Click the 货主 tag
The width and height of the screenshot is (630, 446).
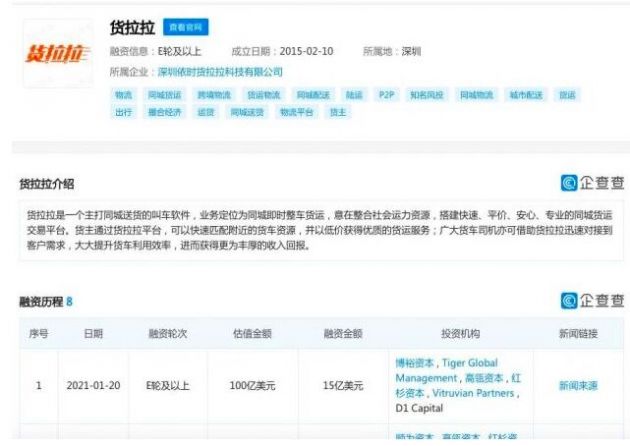(x=338, y=112)
